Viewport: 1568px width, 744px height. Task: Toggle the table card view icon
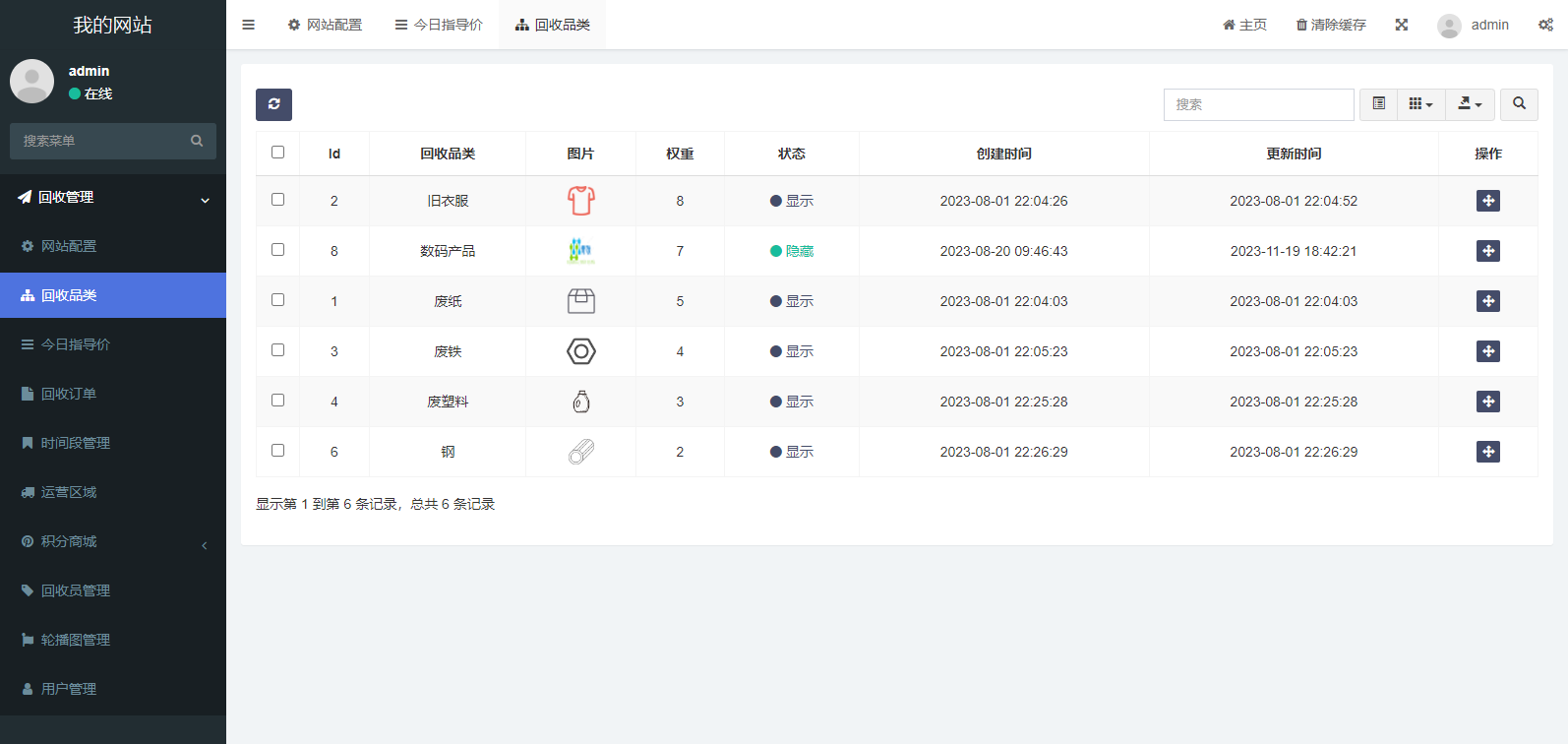click(x=1378, y=104)
